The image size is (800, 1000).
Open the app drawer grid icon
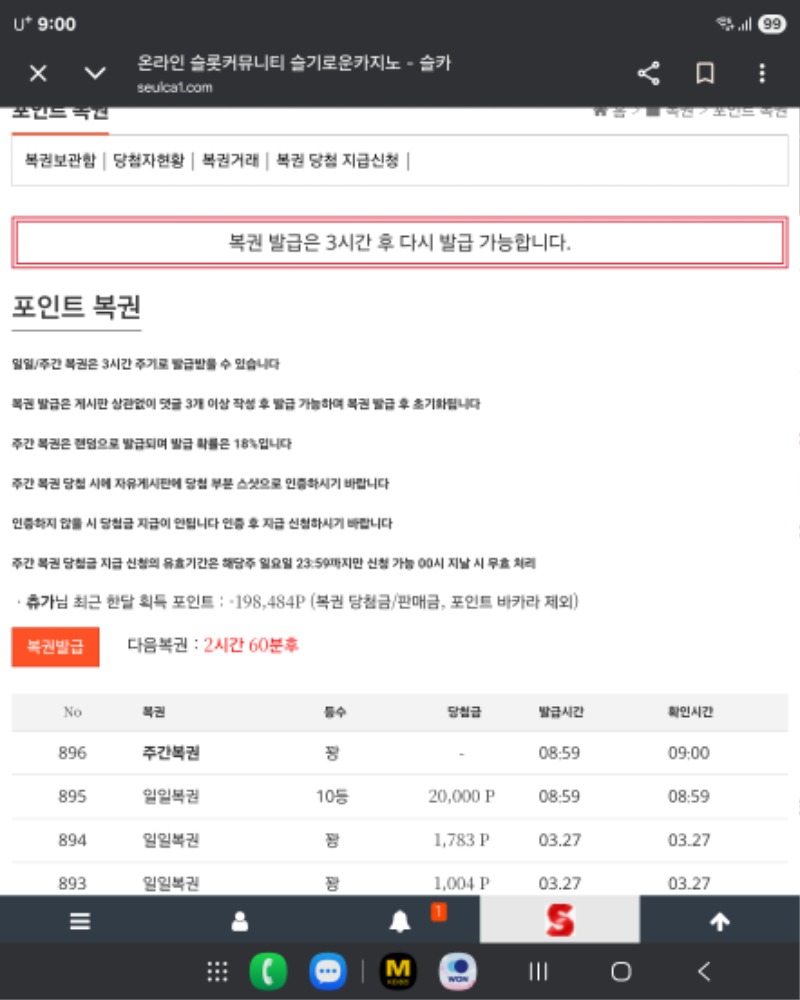coord(217,971)
